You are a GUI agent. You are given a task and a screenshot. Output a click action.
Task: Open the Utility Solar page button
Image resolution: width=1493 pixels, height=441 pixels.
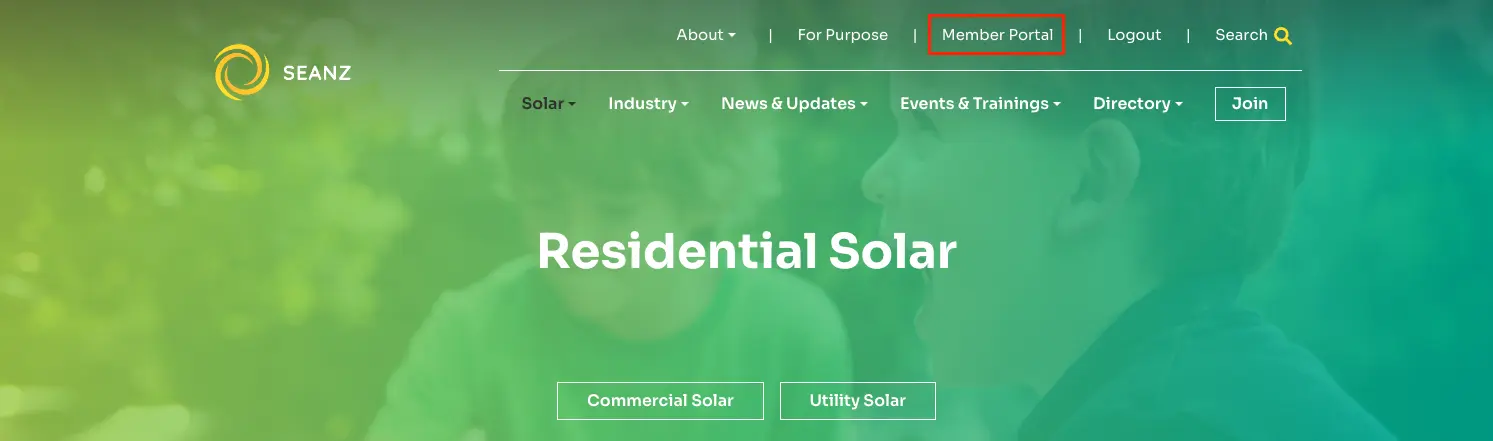coord(857,401)
